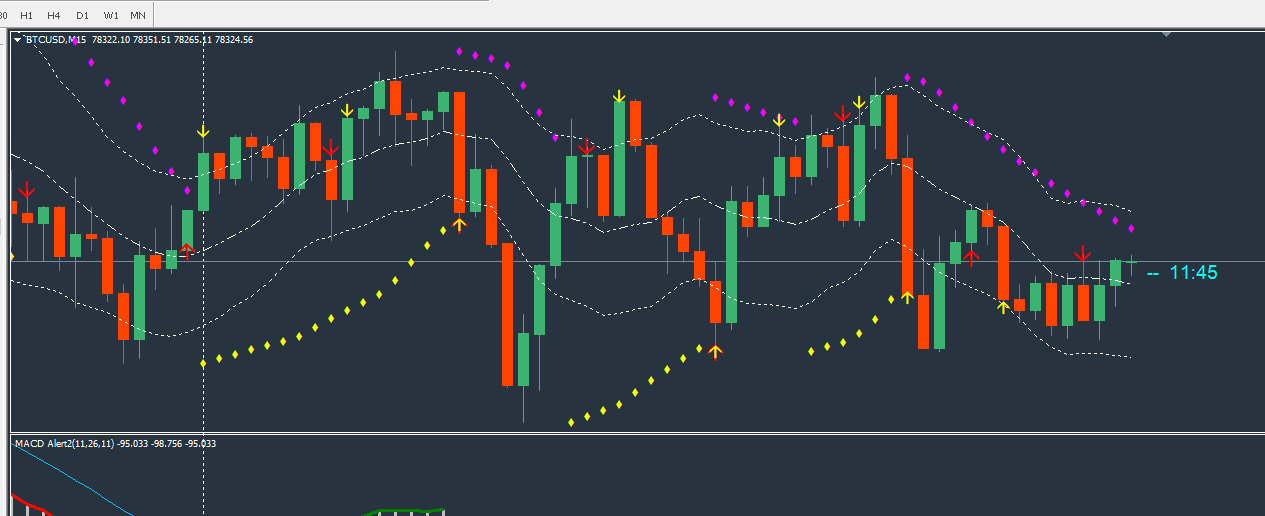The height and width of the screenshot is (516, 1265).
Task: Select the D1 daily timeframe
Action: tap(82, 15)
